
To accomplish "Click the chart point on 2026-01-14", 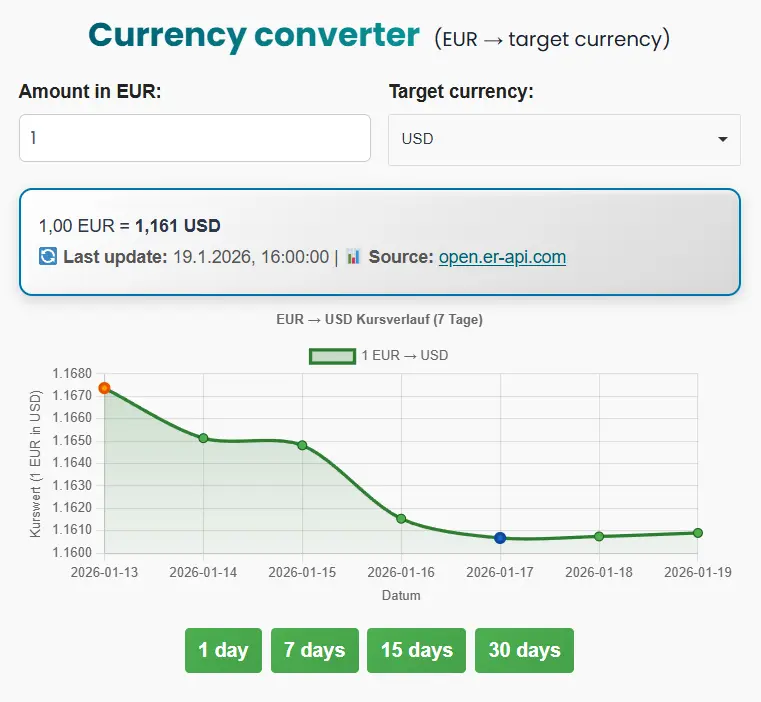I will click(203, 438).
